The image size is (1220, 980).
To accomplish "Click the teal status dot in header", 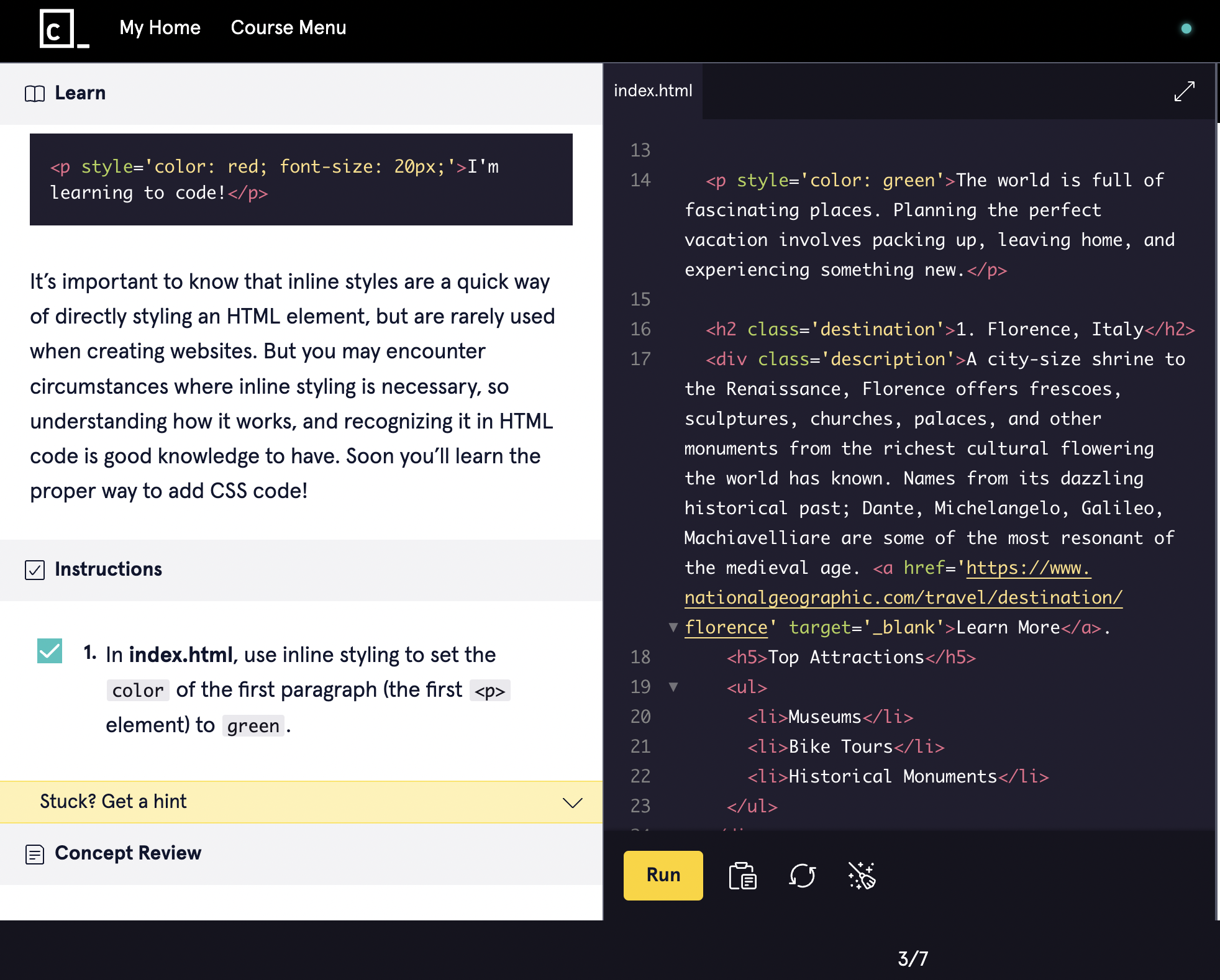I will point(1186,29).
